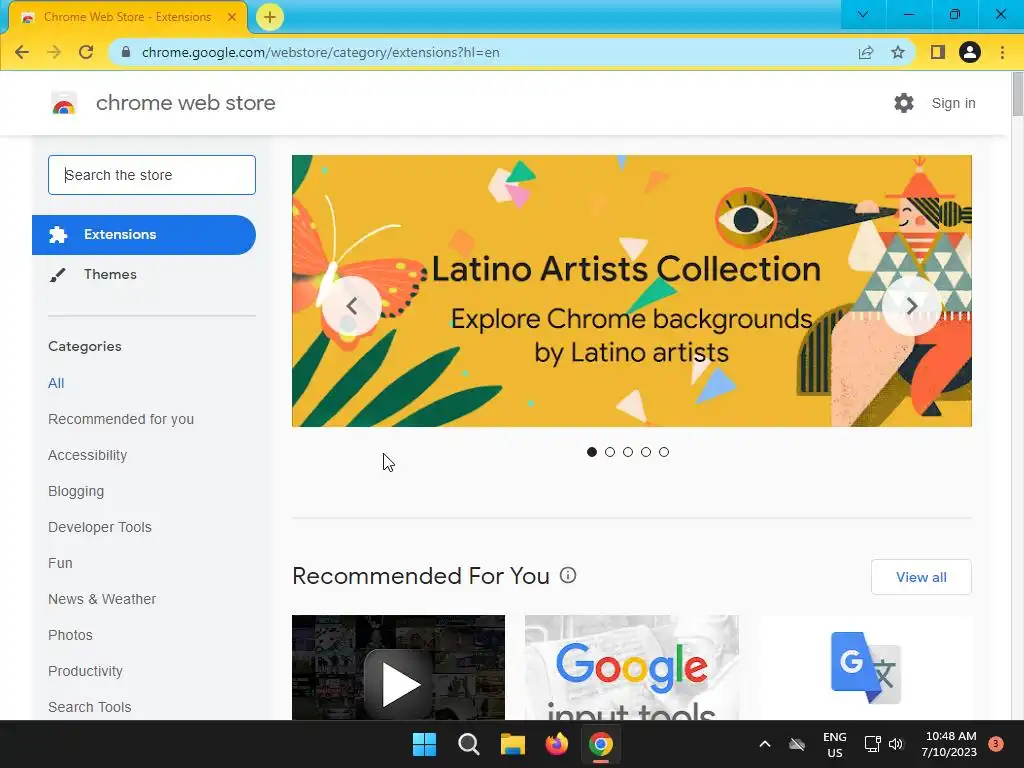Select the second carousel dot
1024x768 pixels.
(x=610, y=452)
